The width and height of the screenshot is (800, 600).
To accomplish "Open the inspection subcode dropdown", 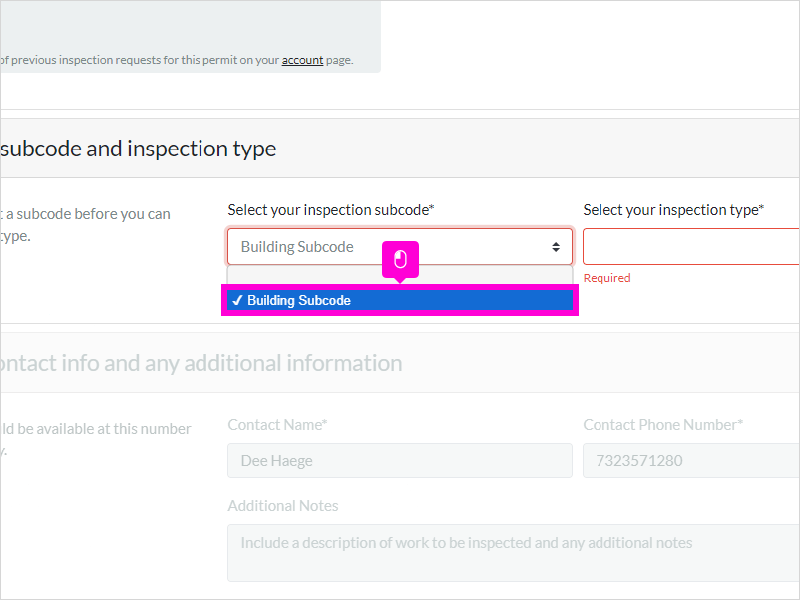I will pyautogui.click(x=400, y=246).
